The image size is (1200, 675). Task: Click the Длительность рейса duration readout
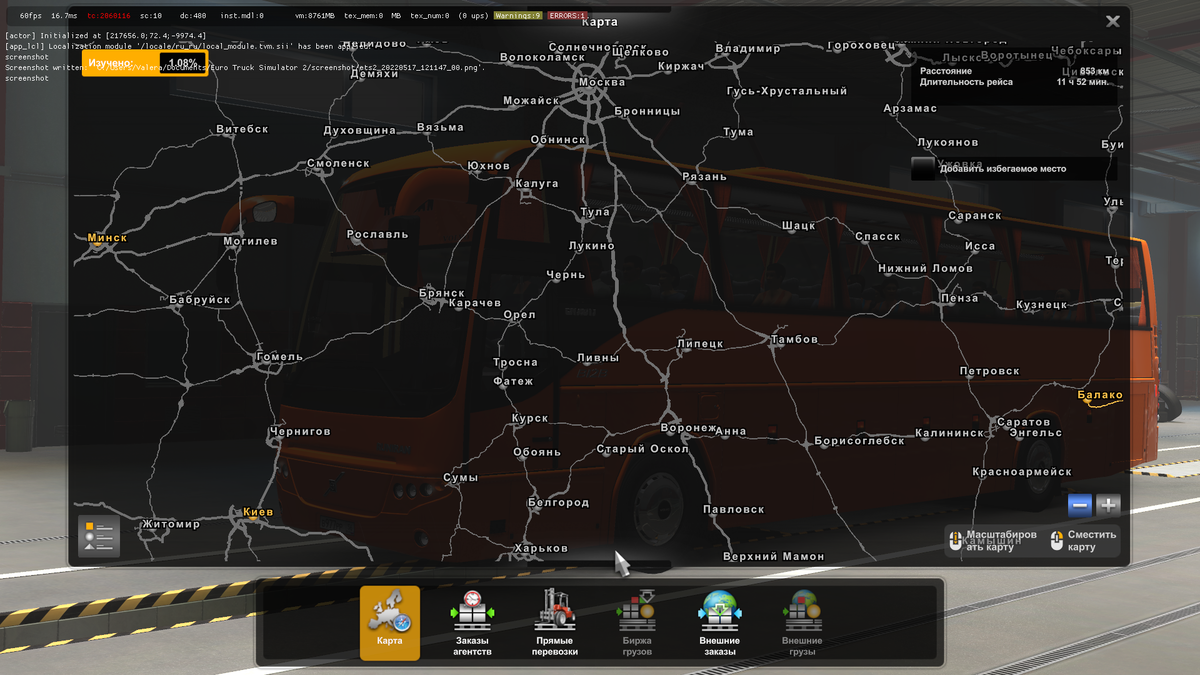point(966,83)
